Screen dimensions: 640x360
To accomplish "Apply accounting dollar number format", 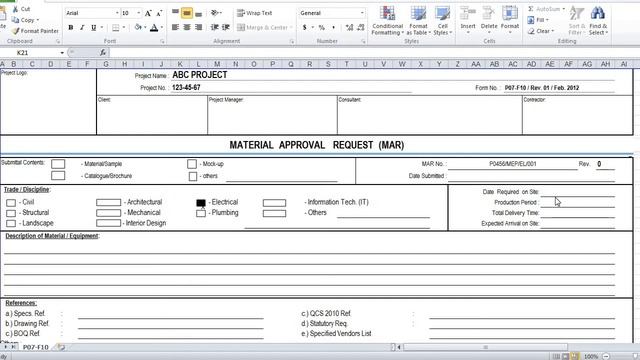I will click(x=304, y=27).
